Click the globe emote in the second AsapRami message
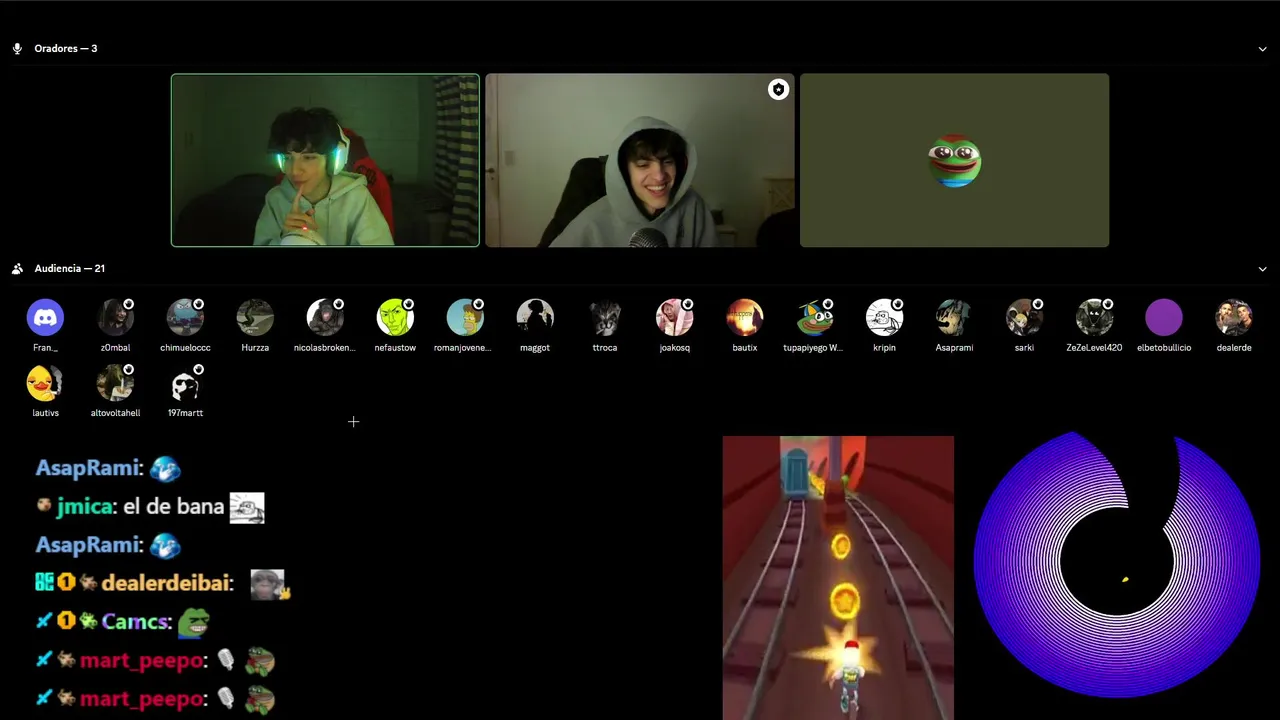This screenshot has width=1280, height=720. [x=165, y=545]
